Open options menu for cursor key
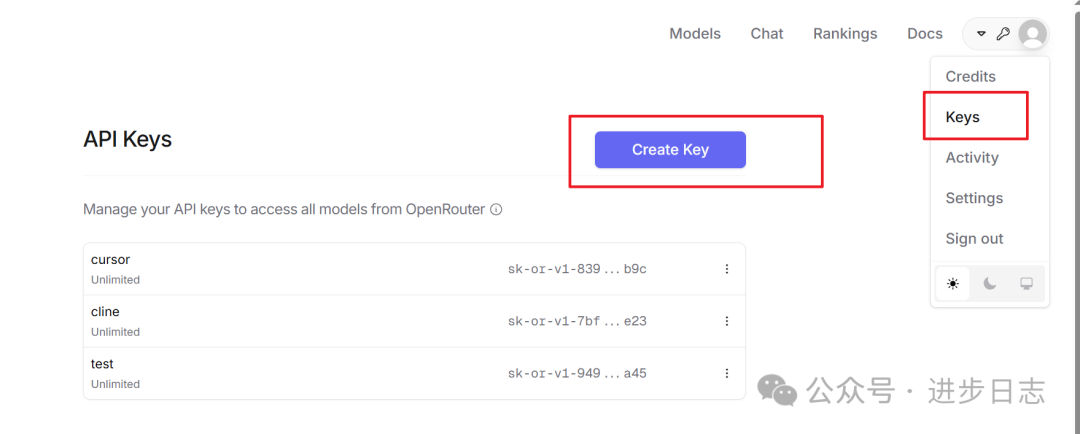1080x434 pixels. tap(726, 269)
